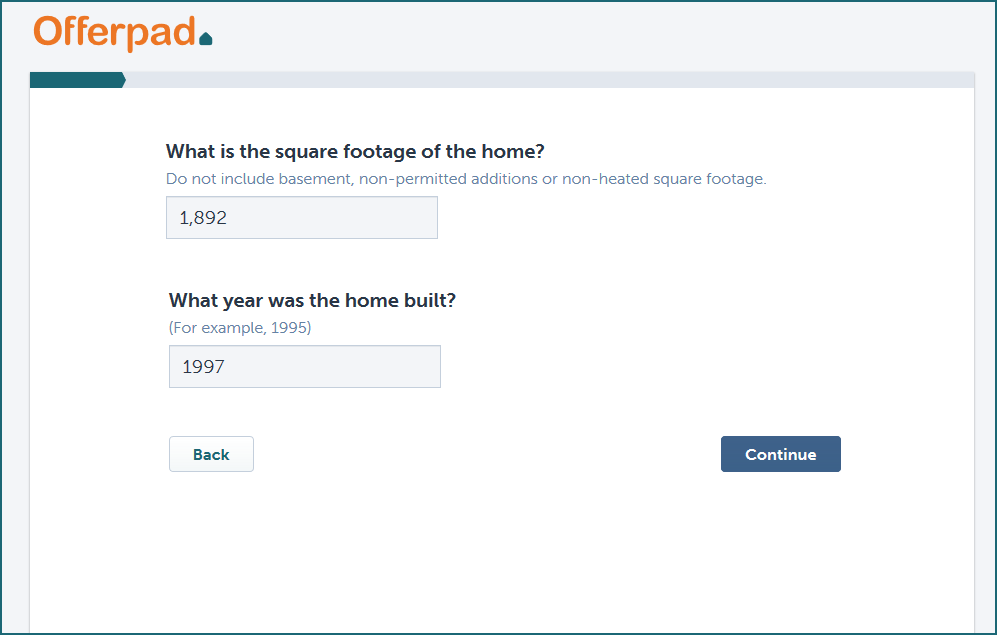The image size is (997, 635).
Task: Click the 'What year was the home built?' heading
Action: [x=312, y=300]
